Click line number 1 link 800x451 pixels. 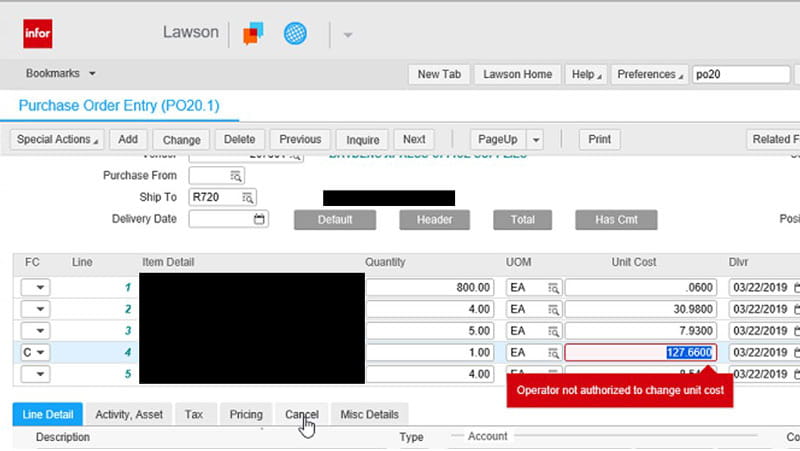pos(128,288)
